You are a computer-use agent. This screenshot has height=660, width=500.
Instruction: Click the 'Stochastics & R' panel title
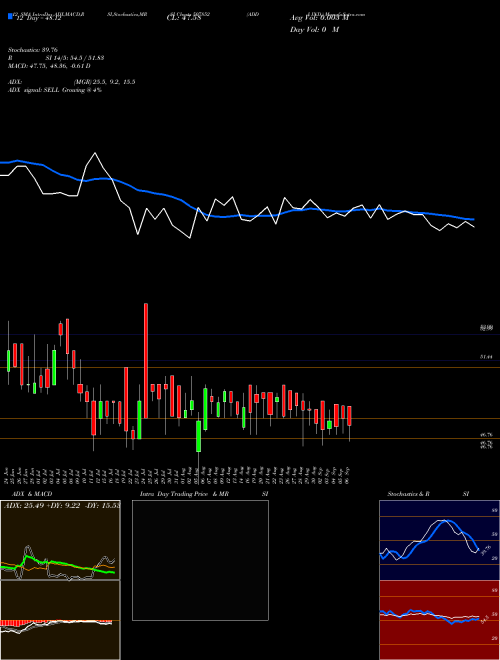408,494
